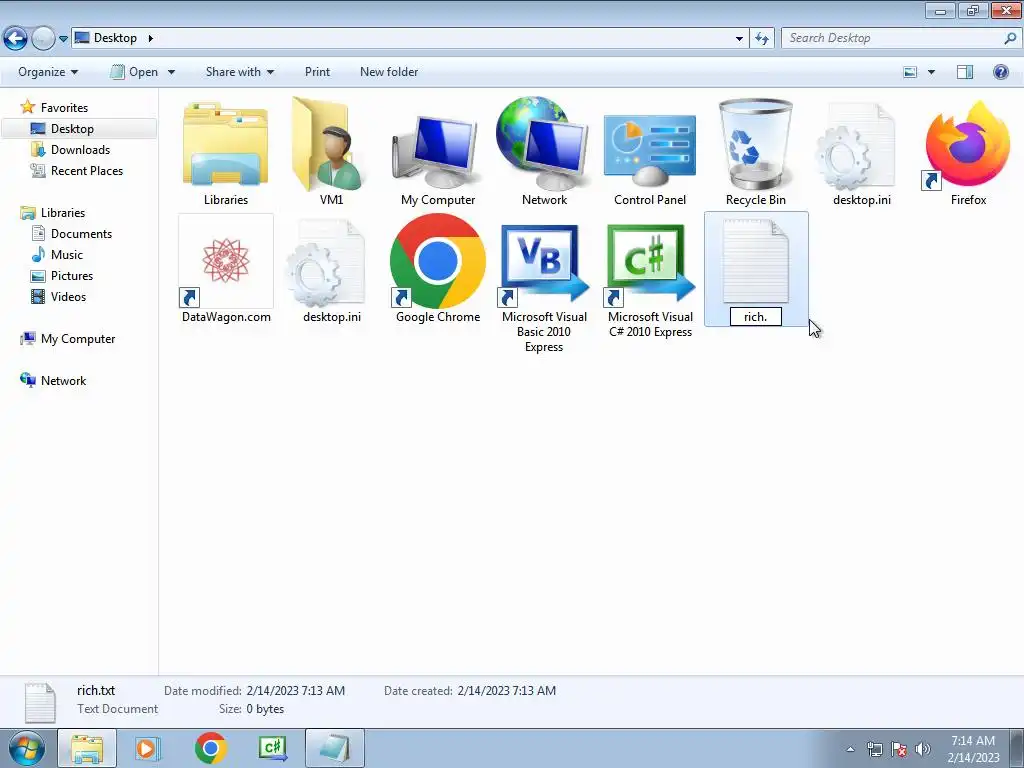Open Documents library in the sidebar
1024x768 pixels.
click(81, 234)
